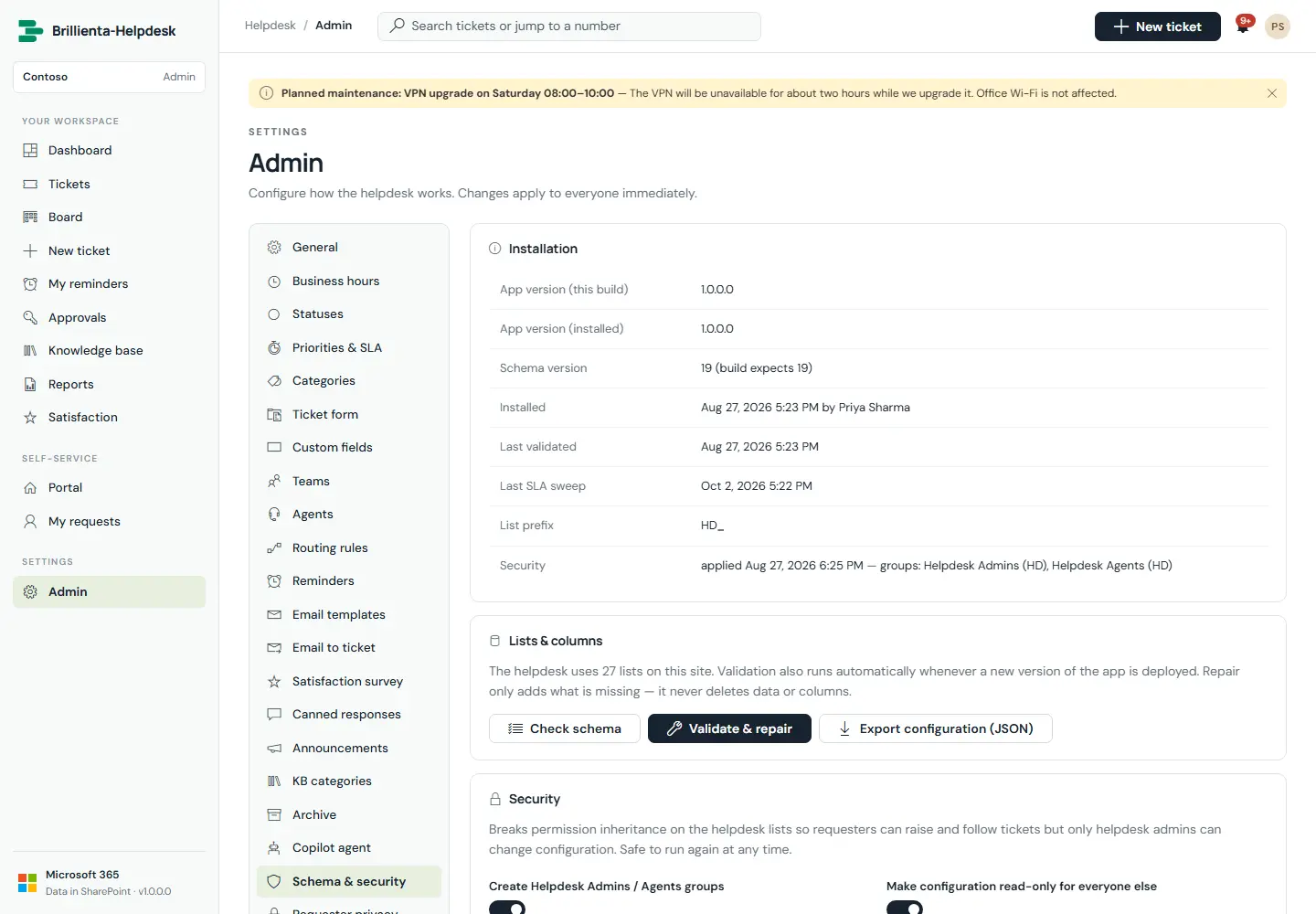Dismiss the planned maintenance banner
The image size is (1316, 914).
coord(1271,93)
